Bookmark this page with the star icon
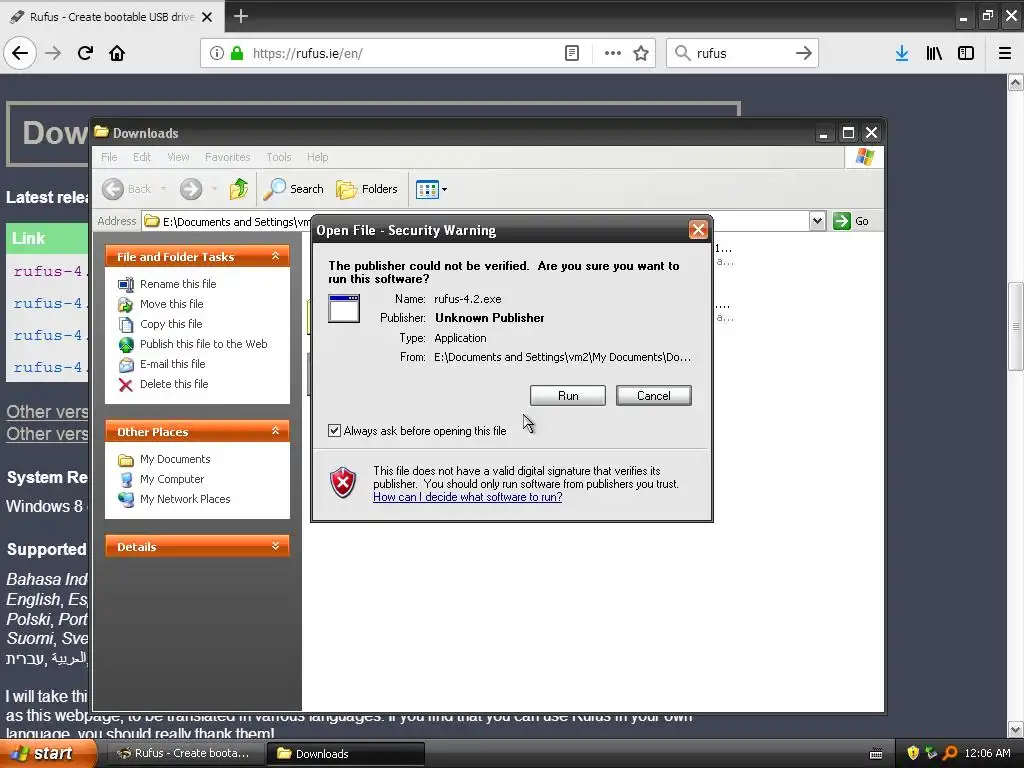Viewport: 1024px width, 768px height. click(x=641, y=53)
